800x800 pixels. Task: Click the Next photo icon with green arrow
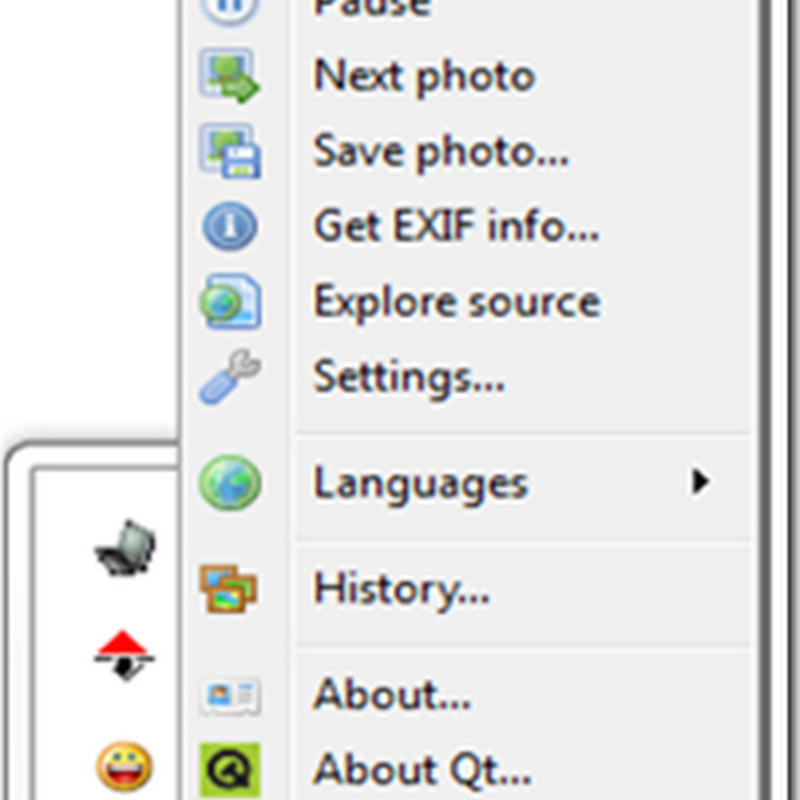coord(230,76)
